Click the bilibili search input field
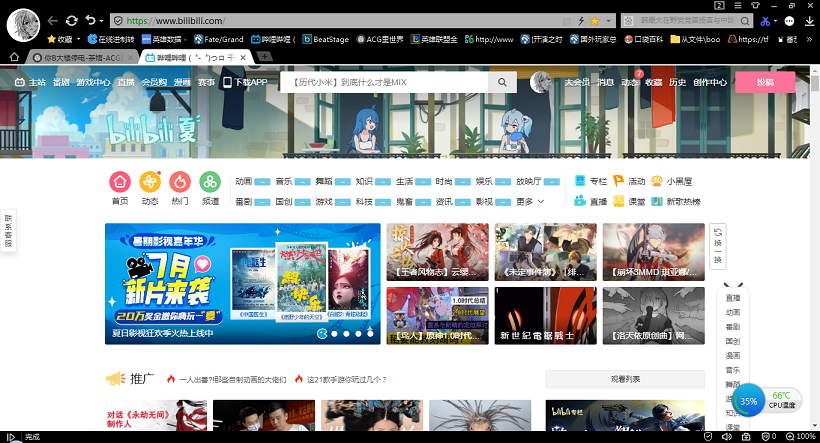 (x=384, y=82)
